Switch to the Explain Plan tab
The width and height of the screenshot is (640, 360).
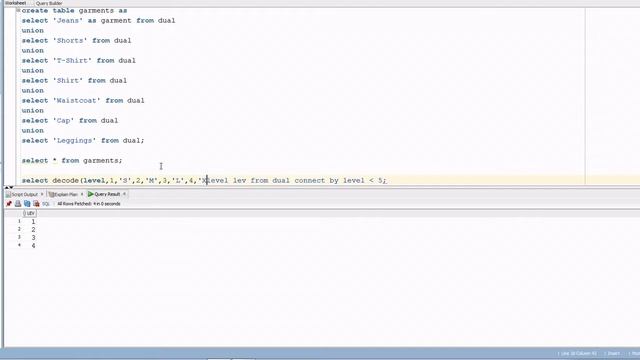66,194
